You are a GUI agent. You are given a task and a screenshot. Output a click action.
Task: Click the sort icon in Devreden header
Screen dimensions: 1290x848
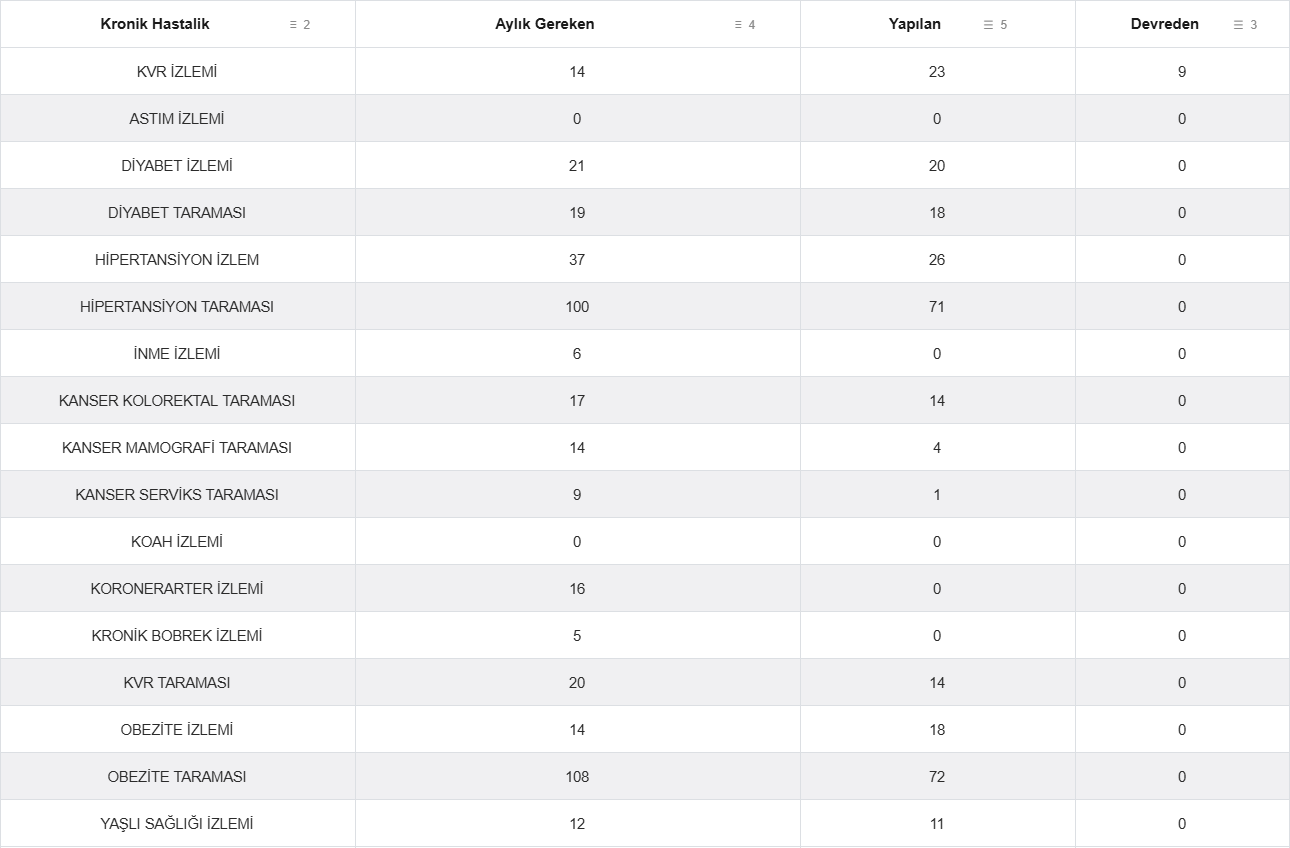click(x=1238, y=25)
